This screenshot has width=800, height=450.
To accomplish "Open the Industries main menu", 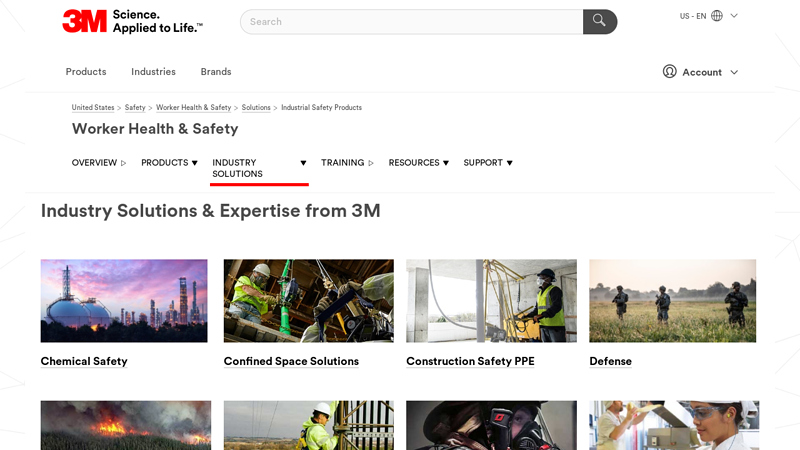I will point(153,72).
